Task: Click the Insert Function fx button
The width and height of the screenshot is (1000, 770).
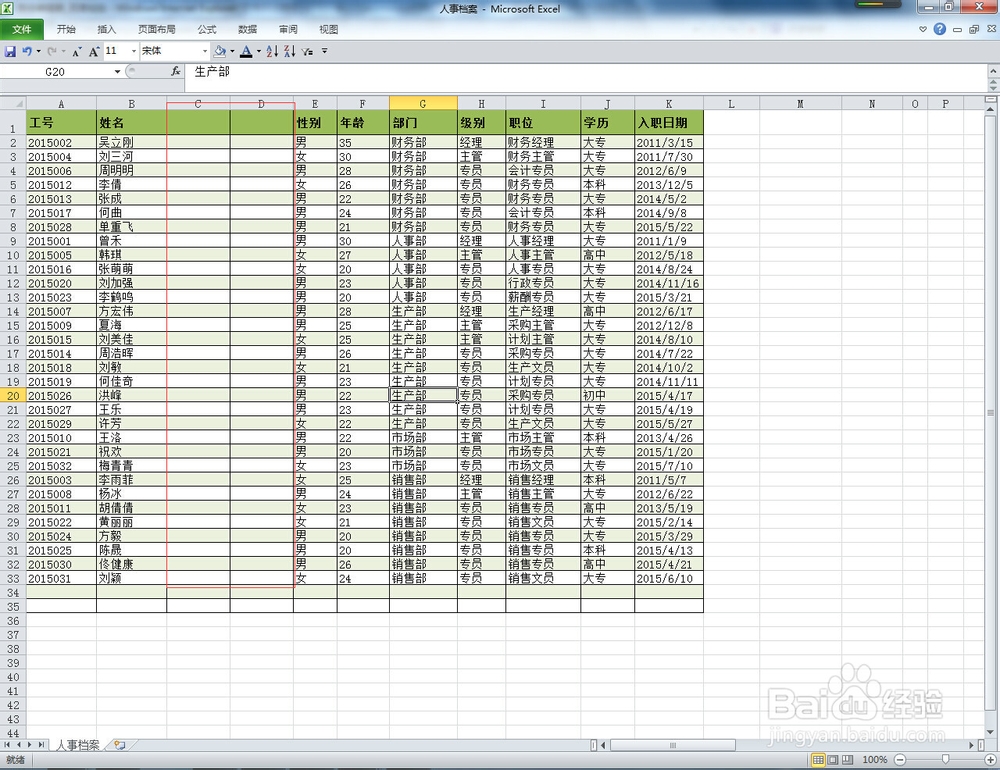Action: [175, 71]
